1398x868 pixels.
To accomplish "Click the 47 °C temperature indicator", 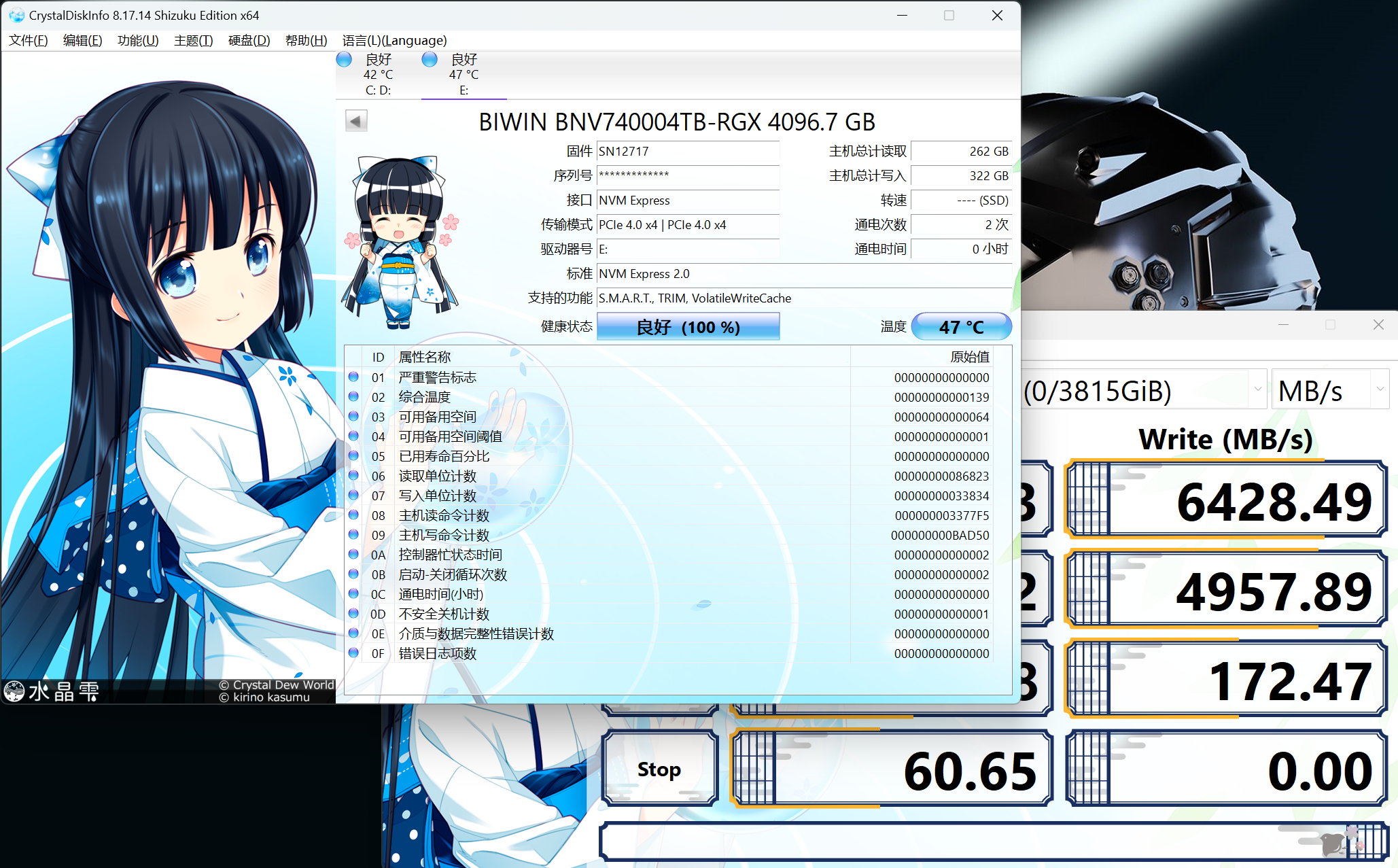I will (x=960, y=327).
